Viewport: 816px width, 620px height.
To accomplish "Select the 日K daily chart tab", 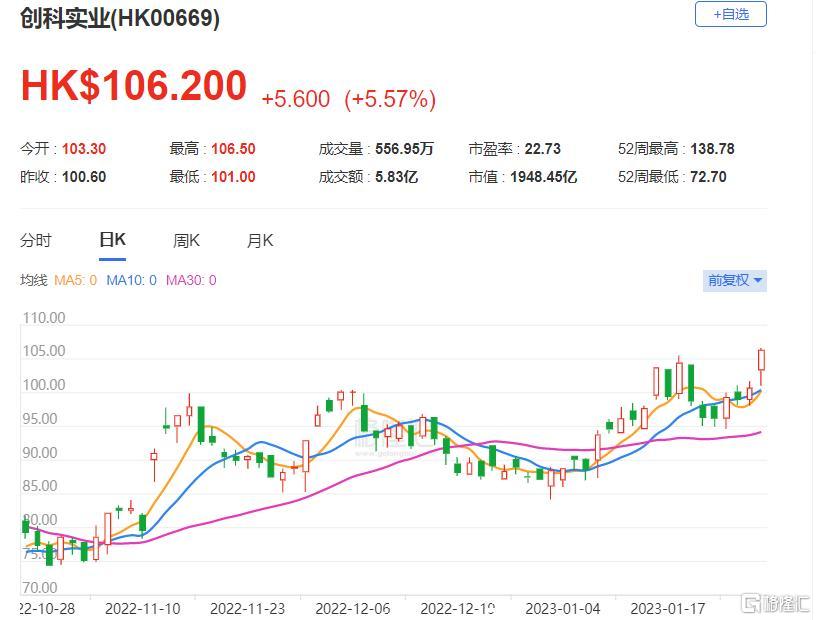I will point(112,240).
